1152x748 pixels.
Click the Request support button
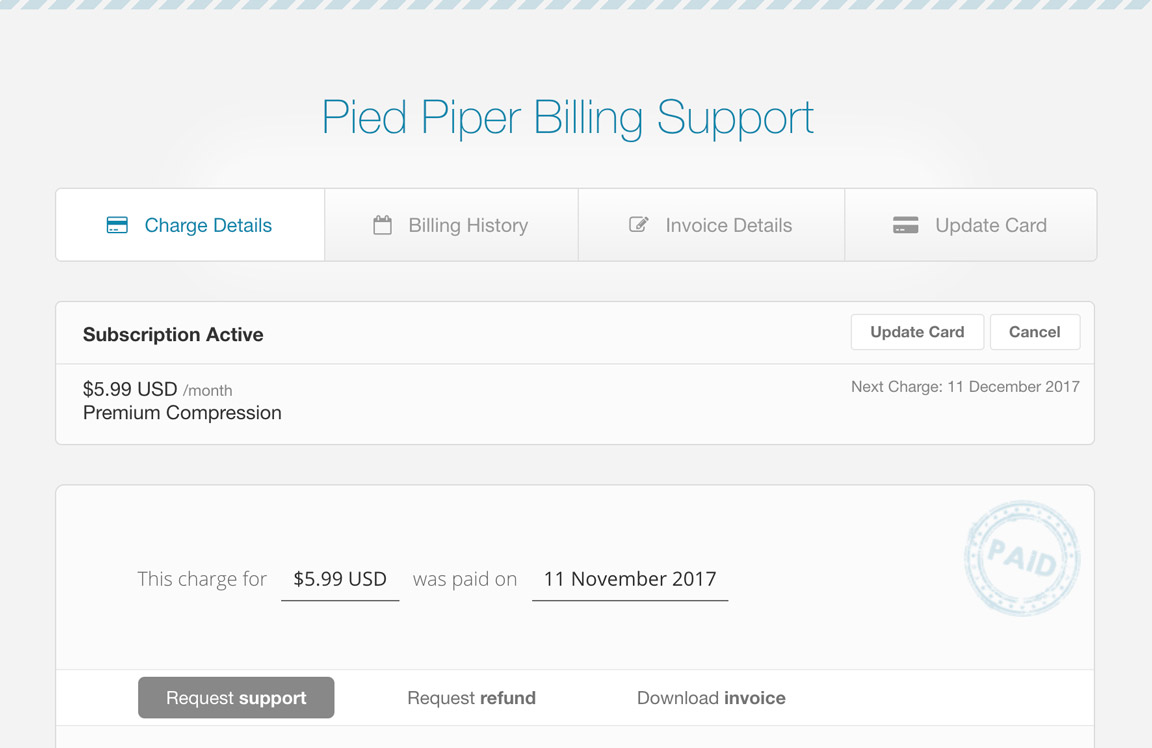pyautogui.click(x=236, y=697)
